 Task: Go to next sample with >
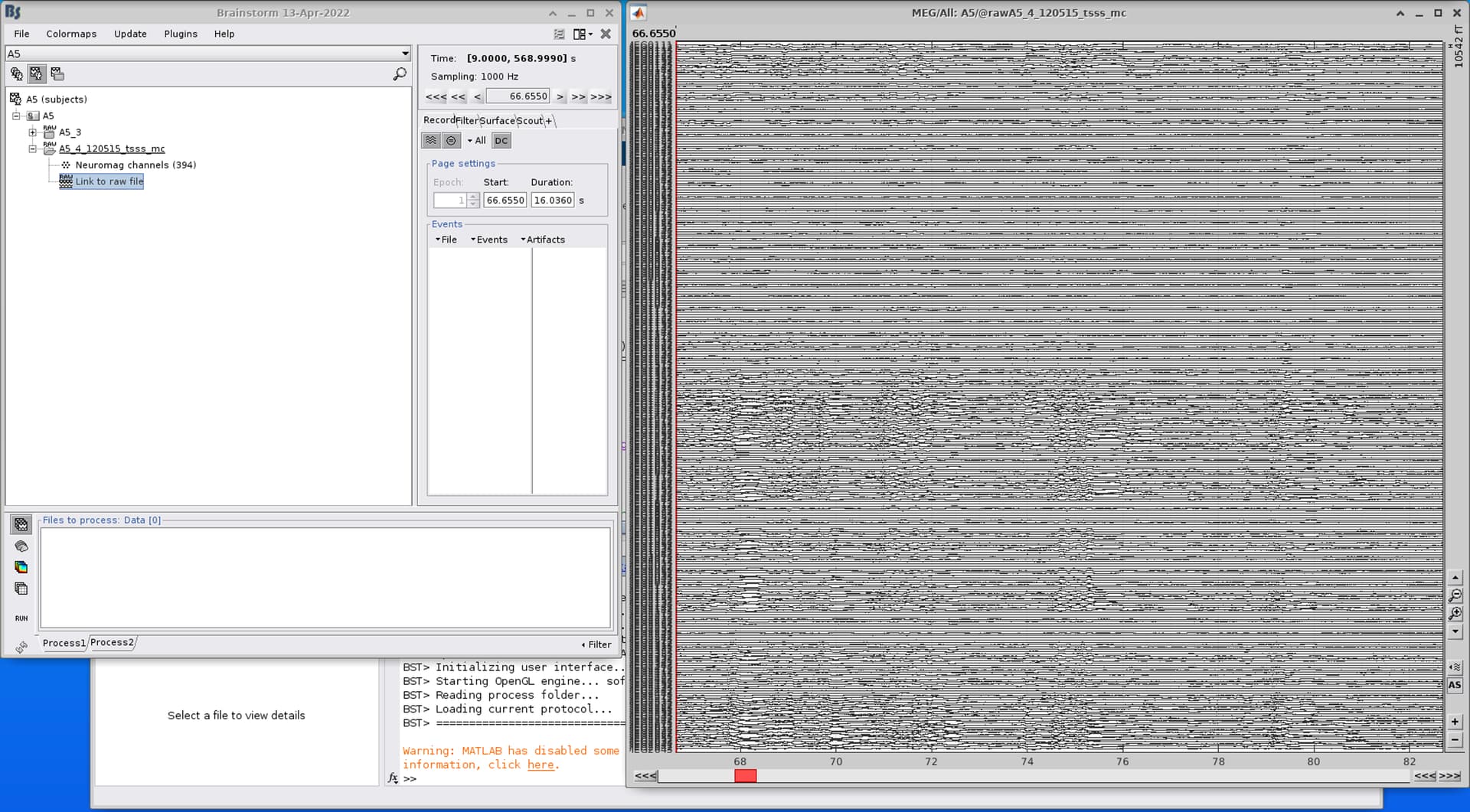pos(560,97)
